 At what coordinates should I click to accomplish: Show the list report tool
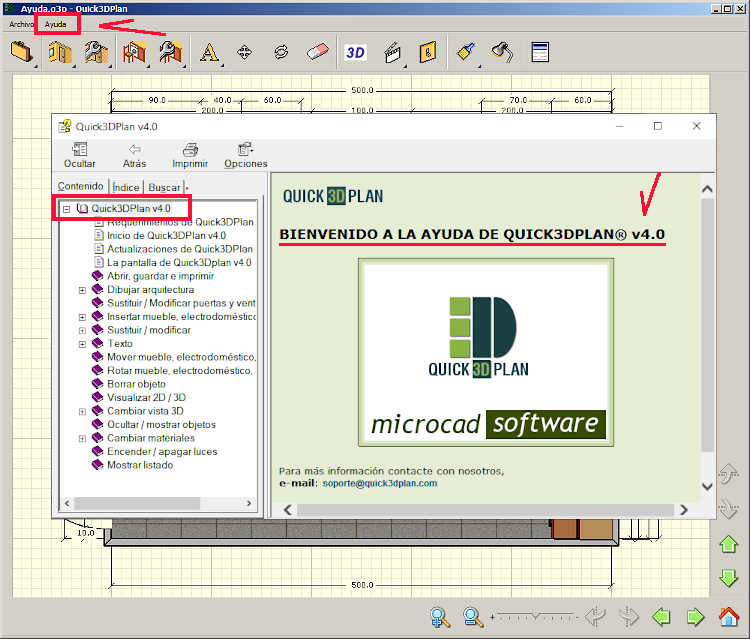coord(540,52)
